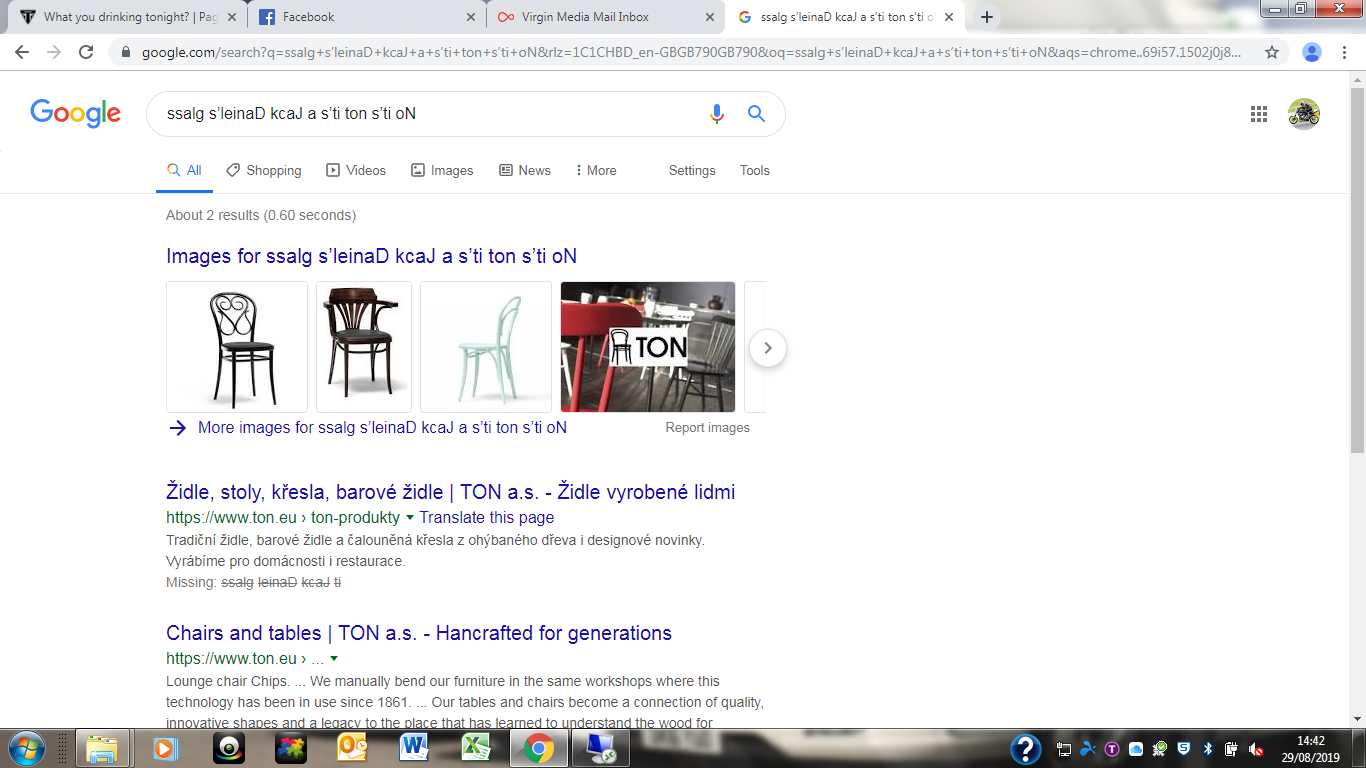Open the Google apps grid
1366x768 pixels.
pos(1259,114)
